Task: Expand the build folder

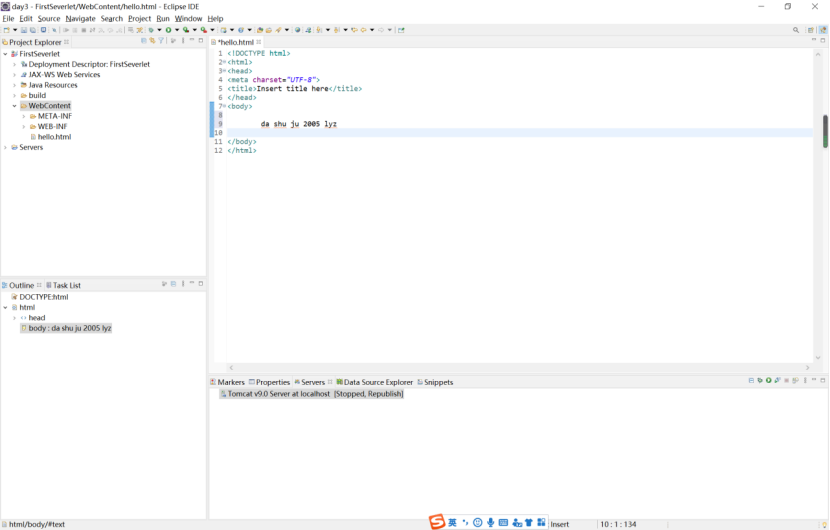Action: [x=14, y=95]
